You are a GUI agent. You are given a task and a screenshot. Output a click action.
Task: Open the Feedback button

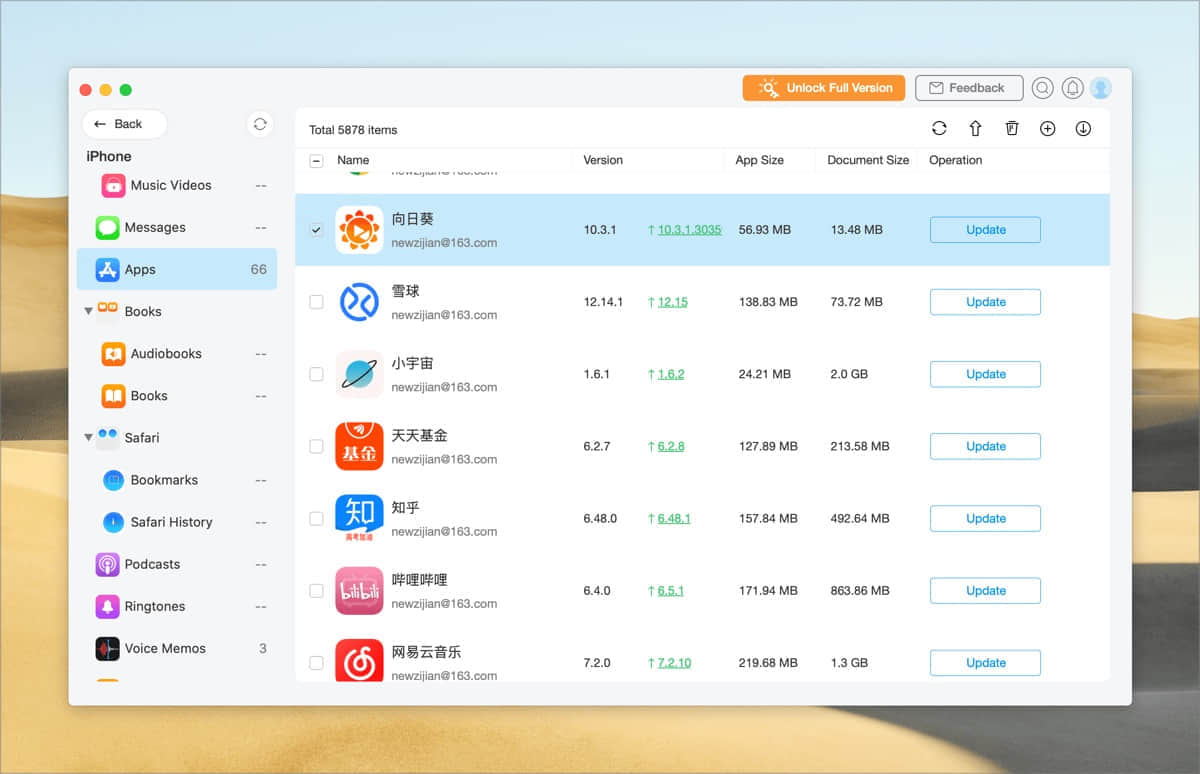coord(969,88)
